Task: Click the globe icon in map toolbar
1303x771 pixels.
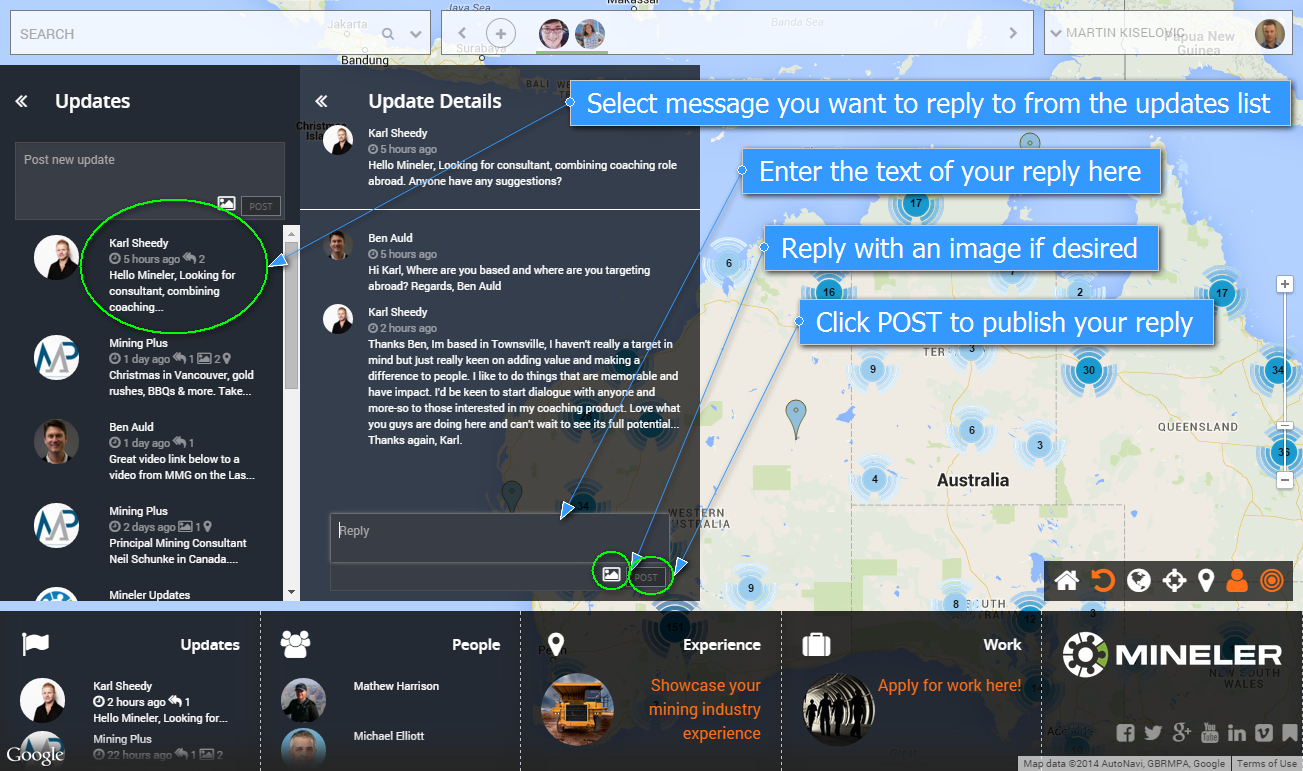Action: click(x=1139, y=581)
